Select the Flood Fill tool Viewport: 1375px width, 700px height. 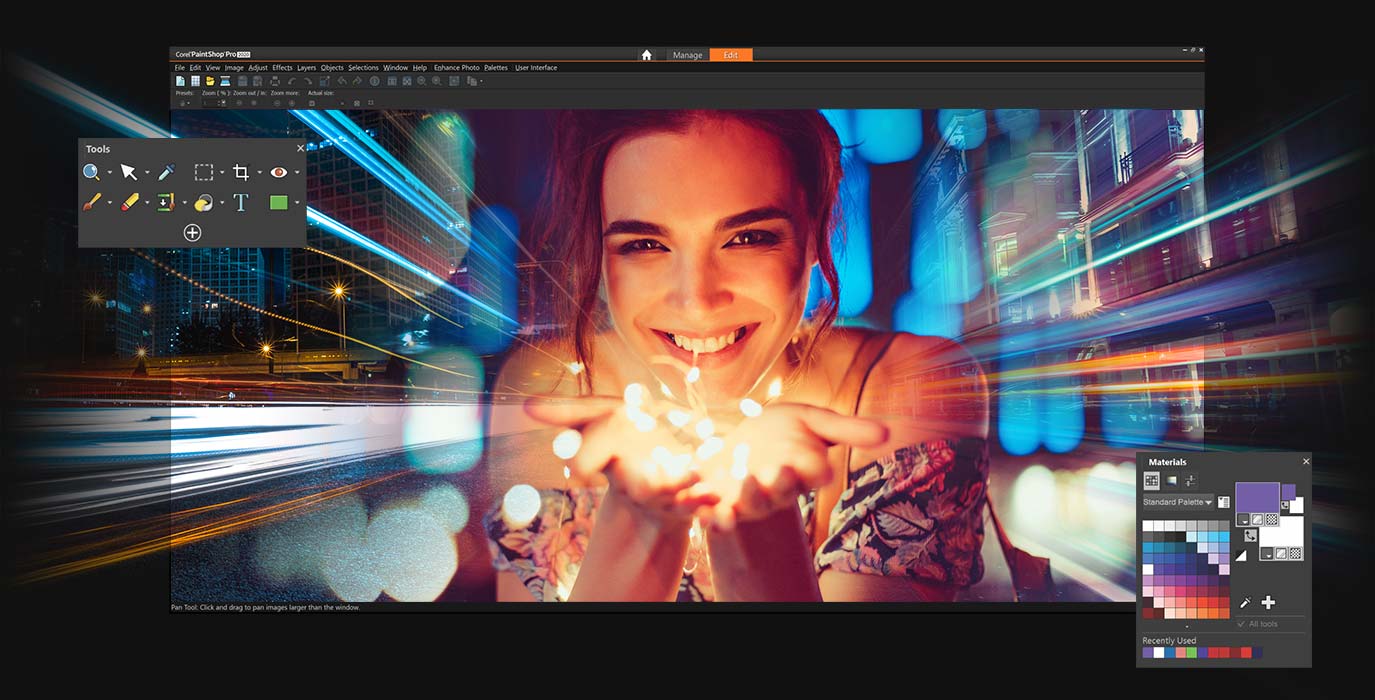click(204, 202)
